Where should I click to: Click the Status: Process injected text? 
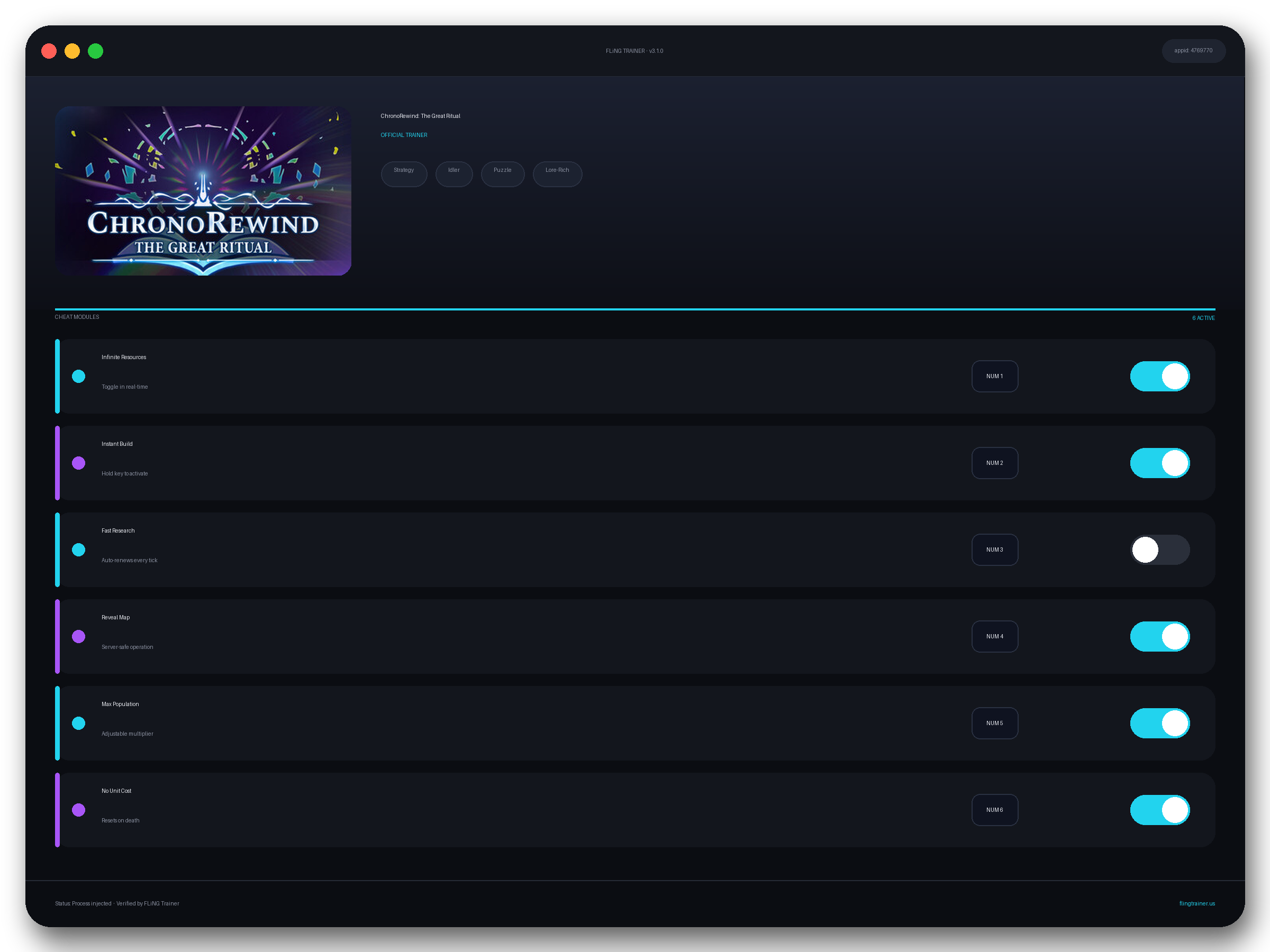(83, 903)
